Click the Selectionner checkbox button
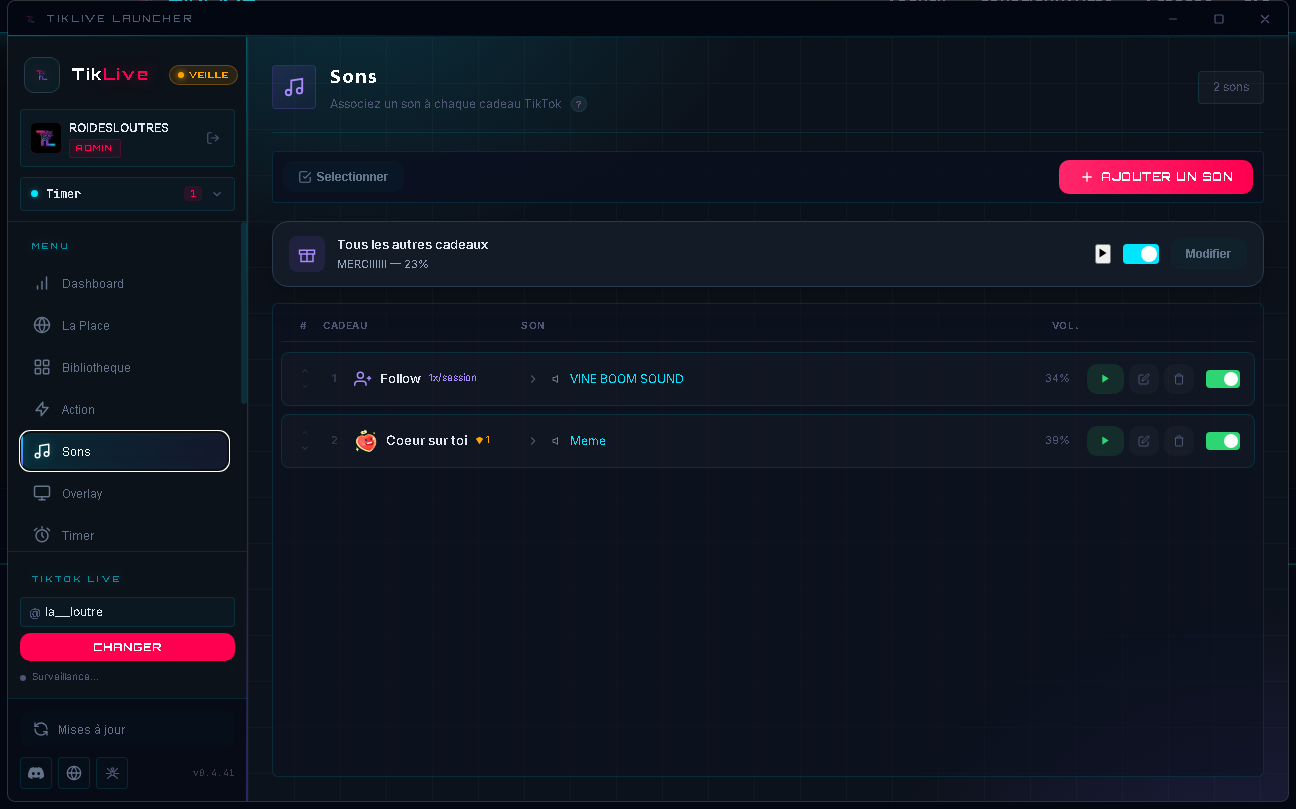This screenshot has width=1296, height=809. tap(343, 177)
